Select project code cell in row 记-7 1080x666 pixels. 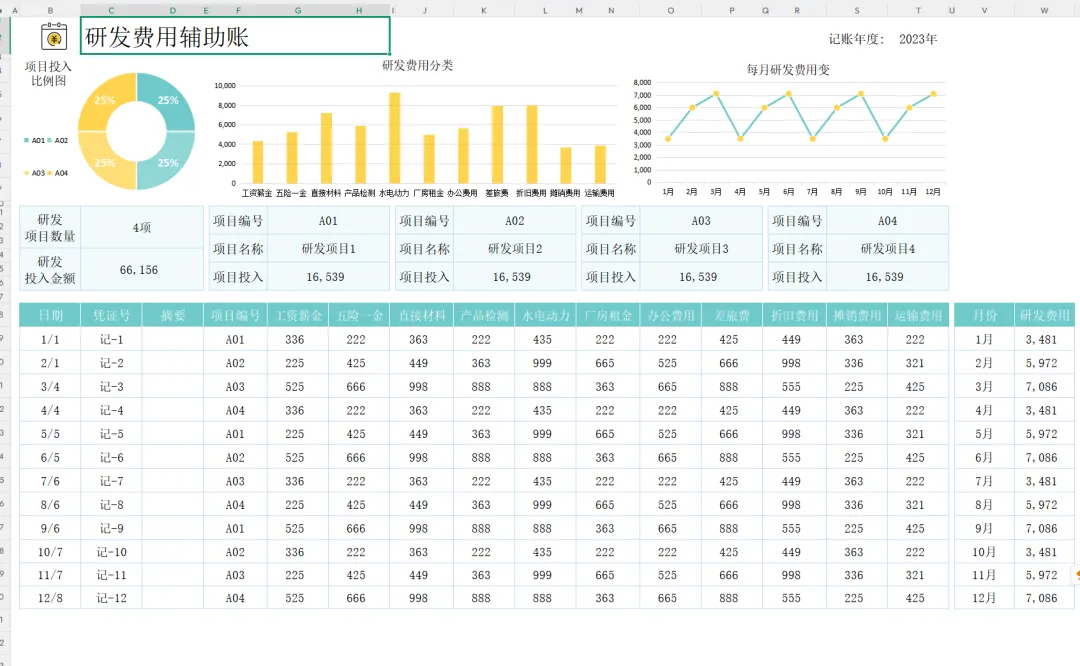click(x=236, y=481)
